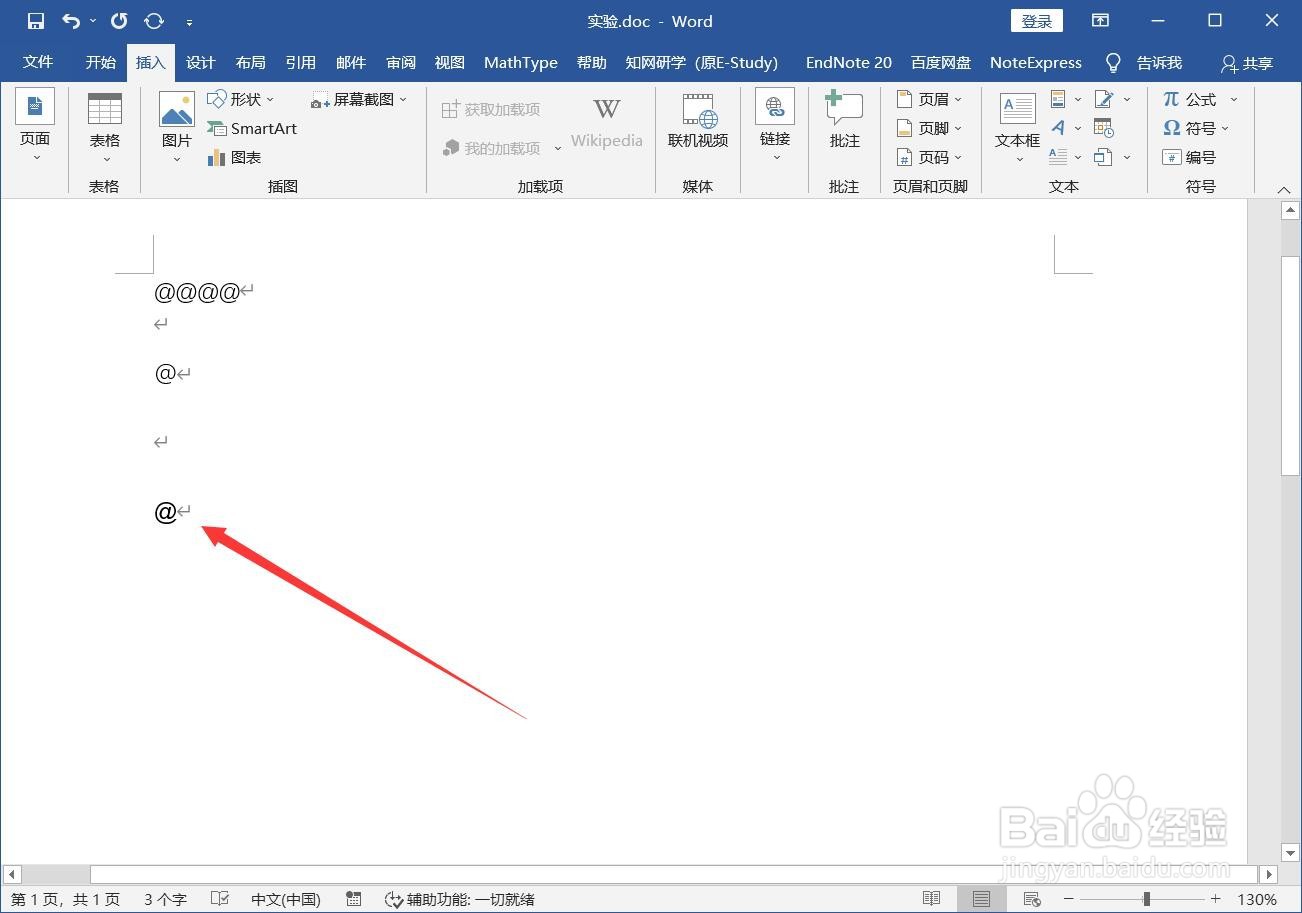This screenshot has height=913, width=1302.
Task: Open the 页码 page number dropdown
Action: (930, 157)
